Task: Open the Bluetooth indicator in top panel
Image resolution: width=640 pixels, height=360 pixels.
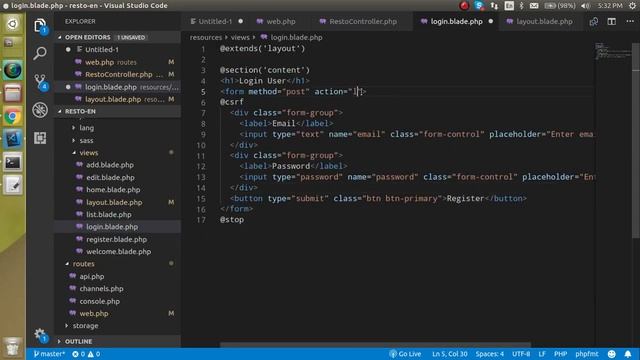Action: pyautogui.click(x=522, y=6)
